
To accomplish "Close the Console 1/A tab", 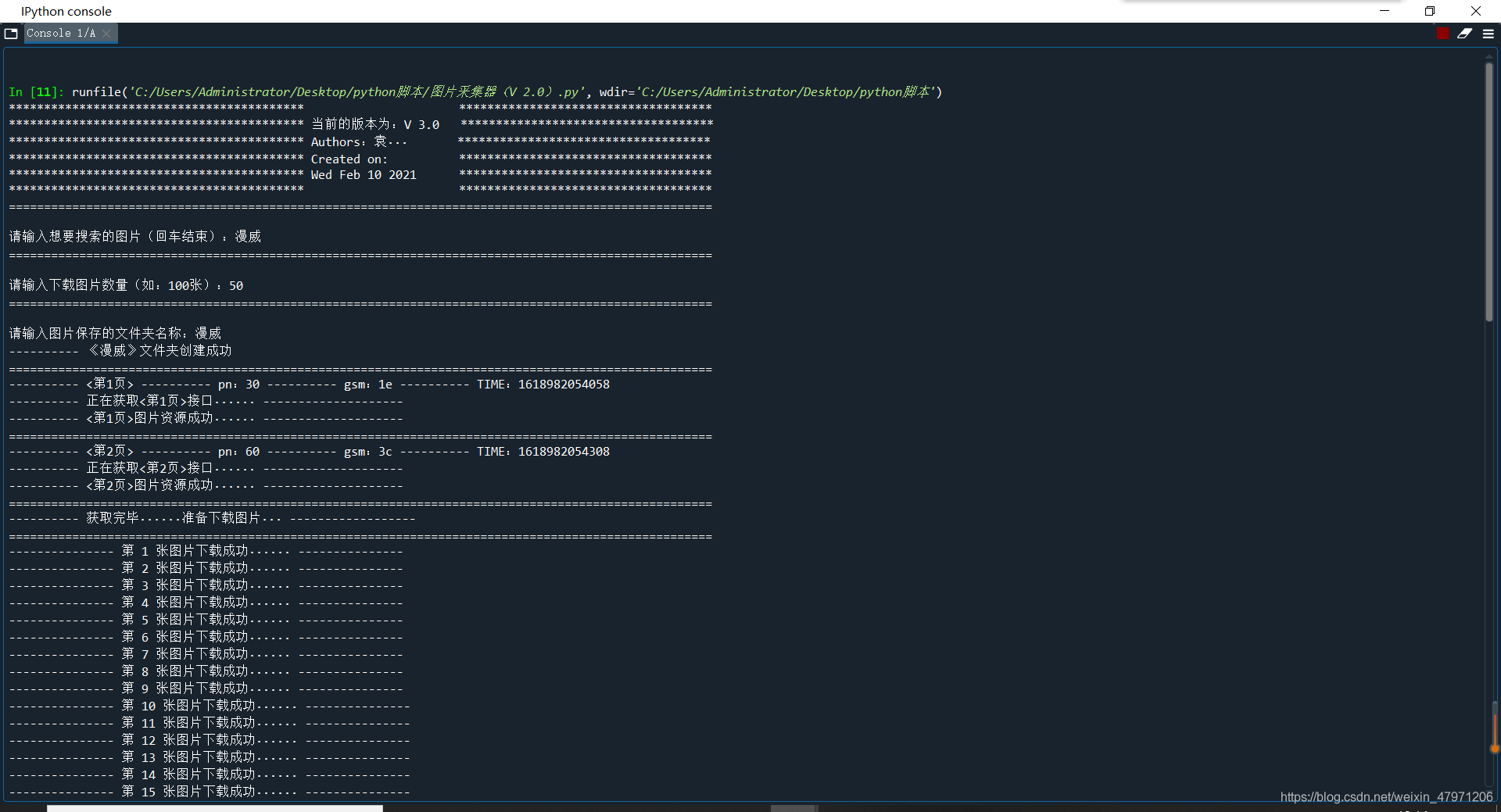I will click(106, 34).
